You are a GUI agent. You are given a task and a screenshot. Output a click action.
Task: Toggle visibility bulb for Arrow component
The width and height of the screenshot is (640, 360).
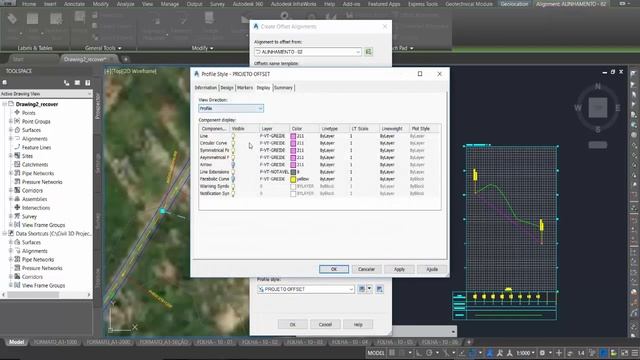click(x=233, y=164)
